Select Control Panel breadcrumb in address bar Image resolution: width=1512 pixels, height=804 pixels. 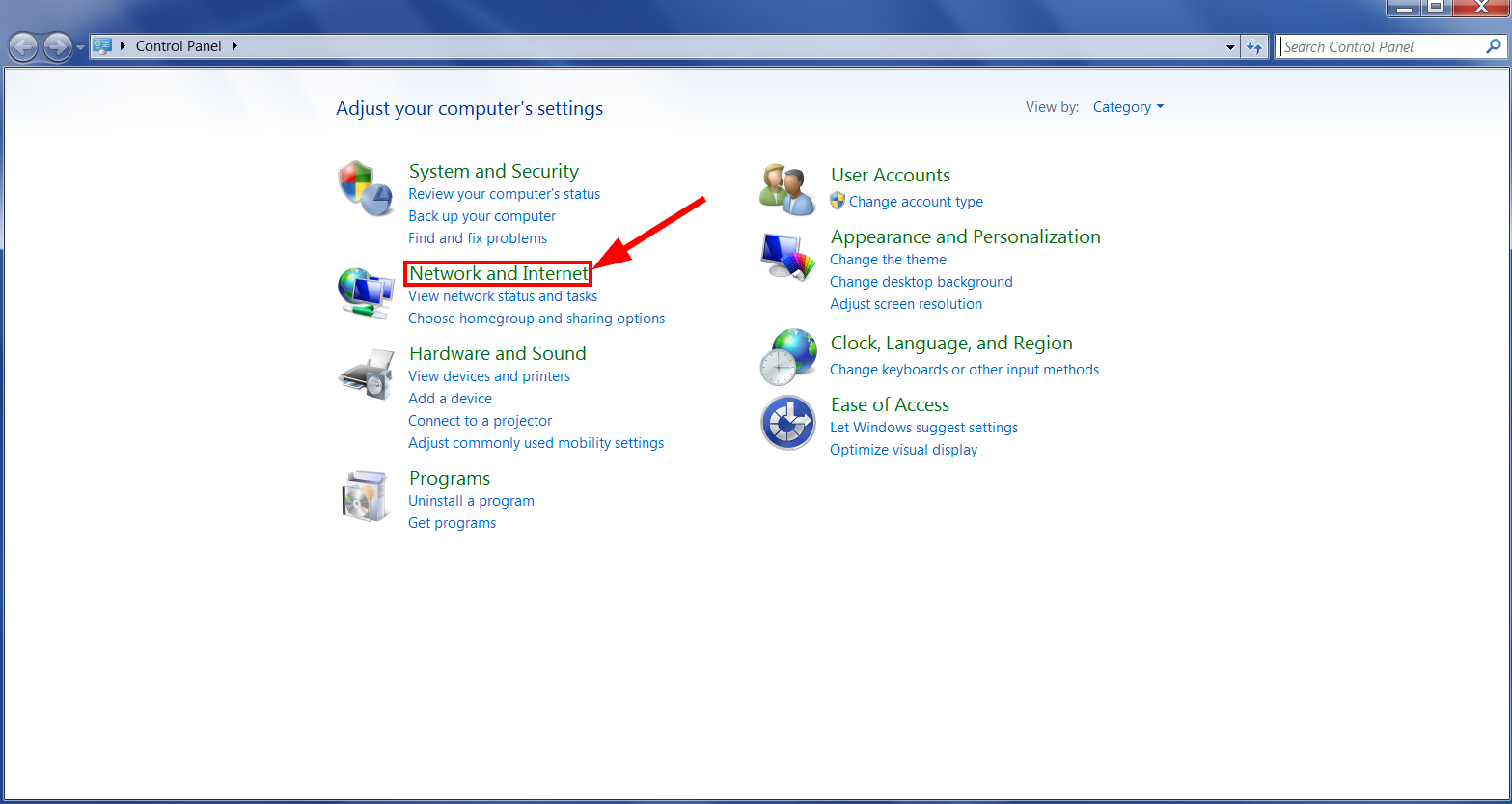[179, 45]
